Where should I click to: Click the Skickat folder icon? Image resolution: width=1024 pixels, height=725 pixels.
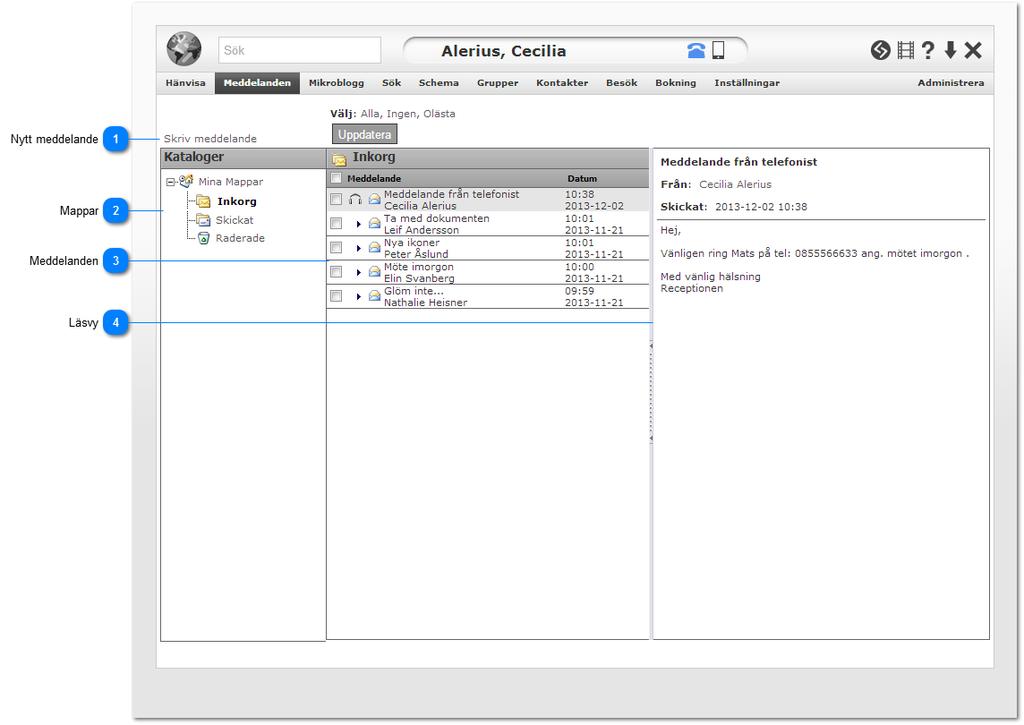tap(204, 219)
